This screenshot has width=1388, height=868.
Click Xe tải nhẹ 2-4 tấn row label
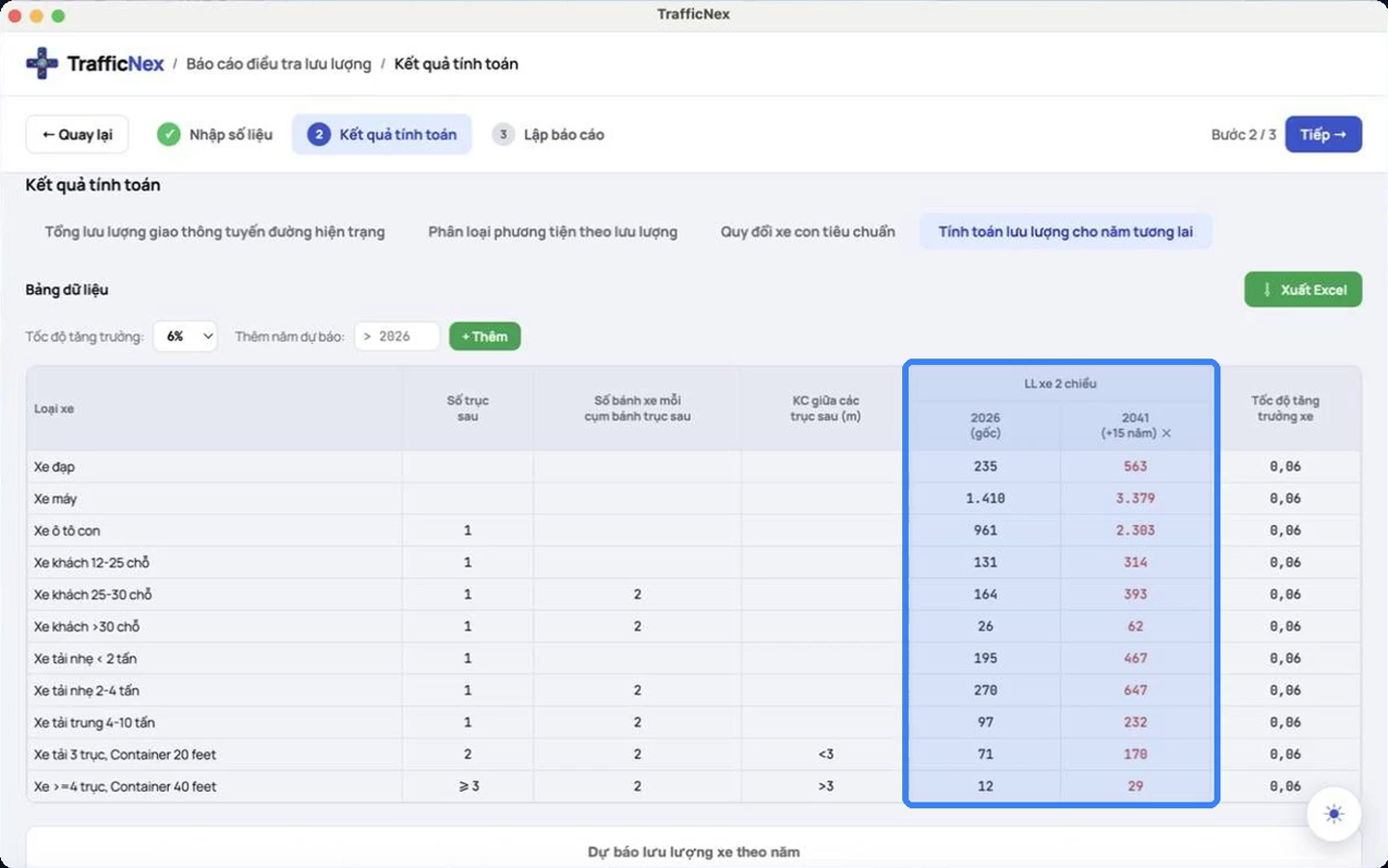pyautogui.click(x=87, y=691)
